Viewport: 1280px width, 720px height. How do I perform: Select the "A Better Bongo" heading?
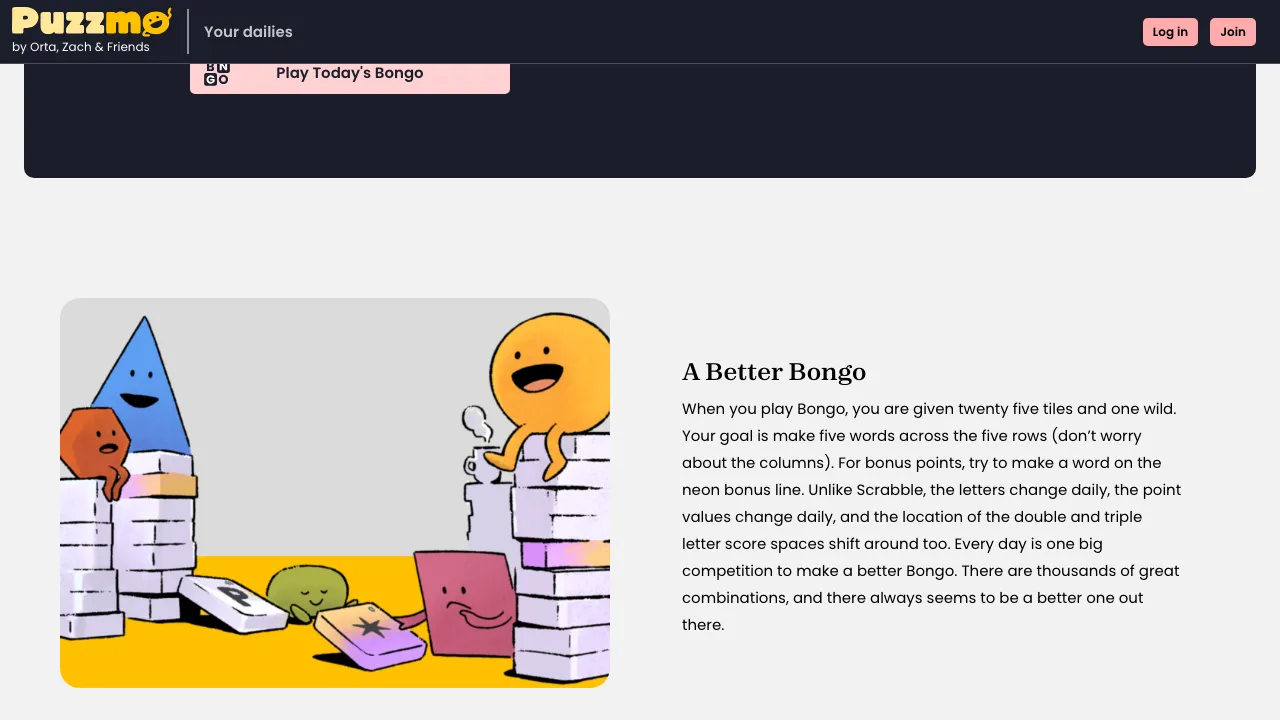(774, 372)
